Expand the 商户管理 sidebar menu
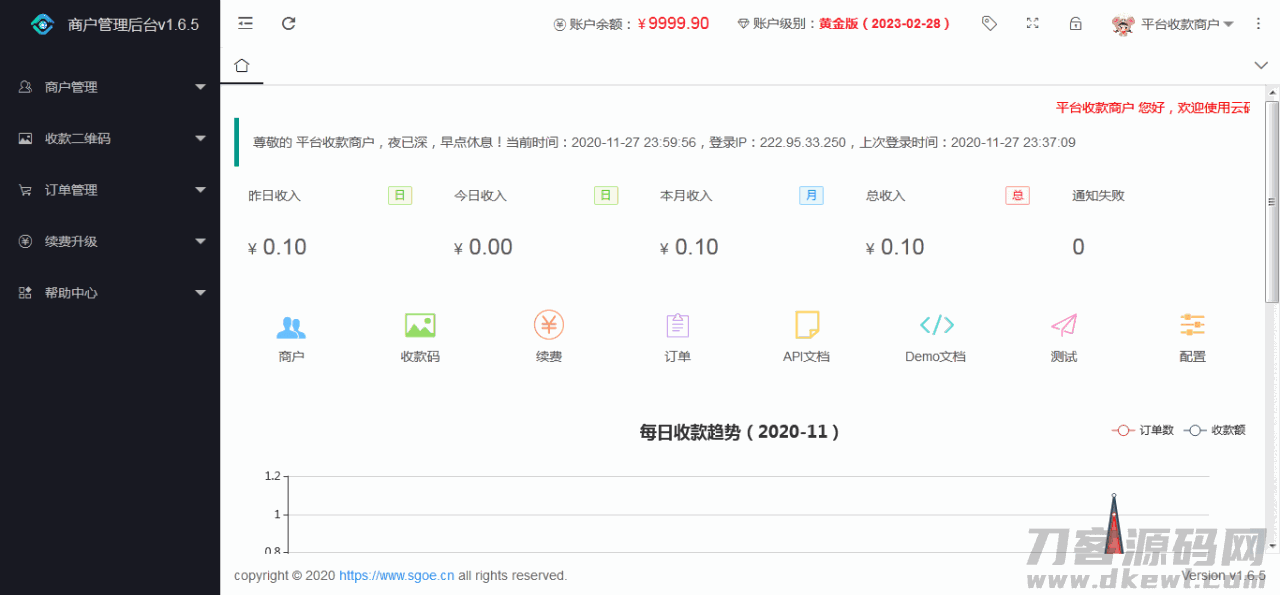This screenshot has width=1280, height=595. [110, 87]
